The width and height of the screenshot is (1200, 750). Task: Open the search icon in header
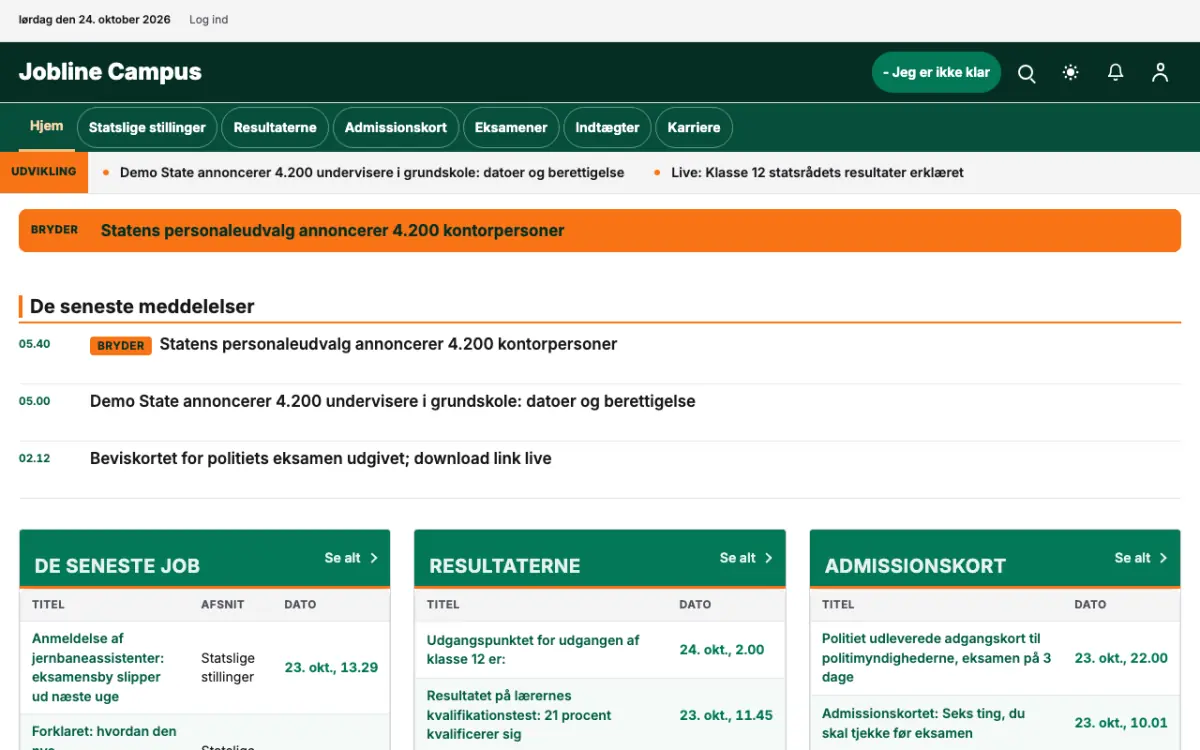(1026, 73)
